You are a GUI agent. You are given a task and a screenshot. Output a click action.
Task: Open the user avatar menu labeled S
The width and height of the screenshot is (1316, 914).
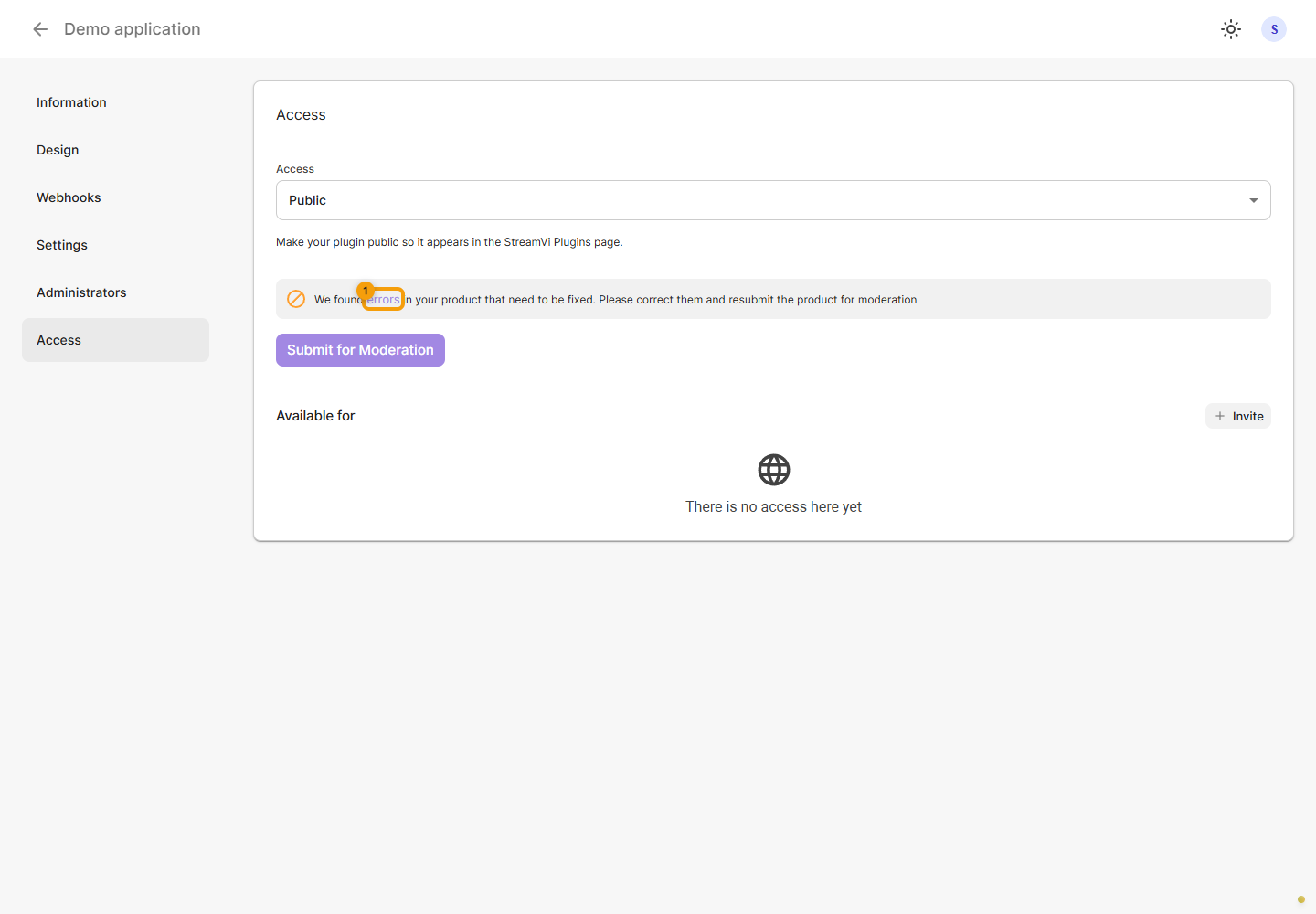click(1274, 29)
